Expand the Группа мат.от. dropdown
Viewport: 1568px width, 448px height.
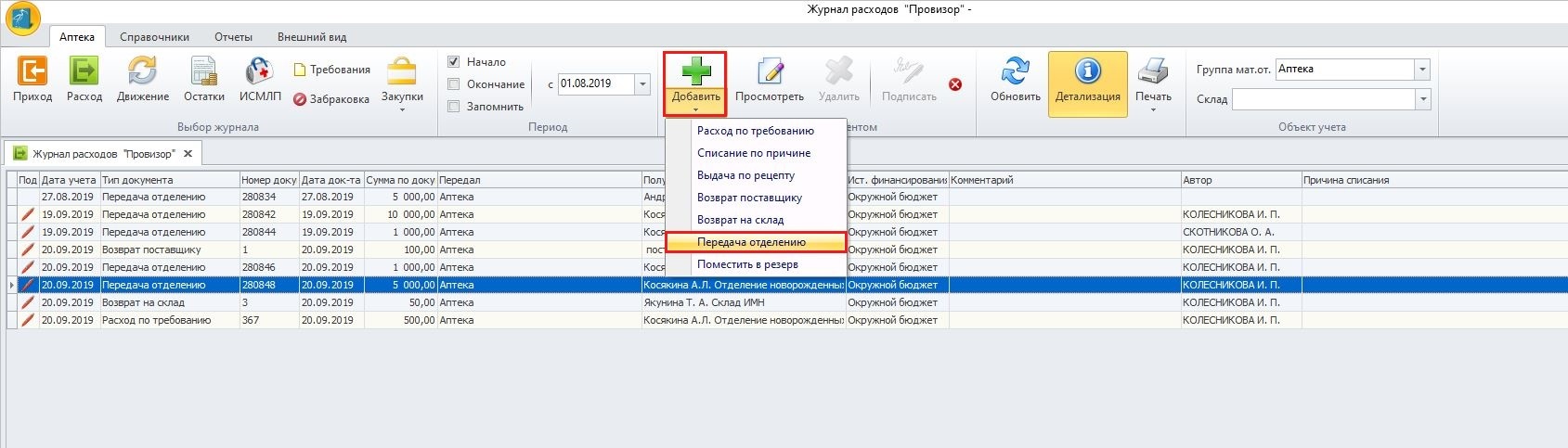coord(1421,70)
